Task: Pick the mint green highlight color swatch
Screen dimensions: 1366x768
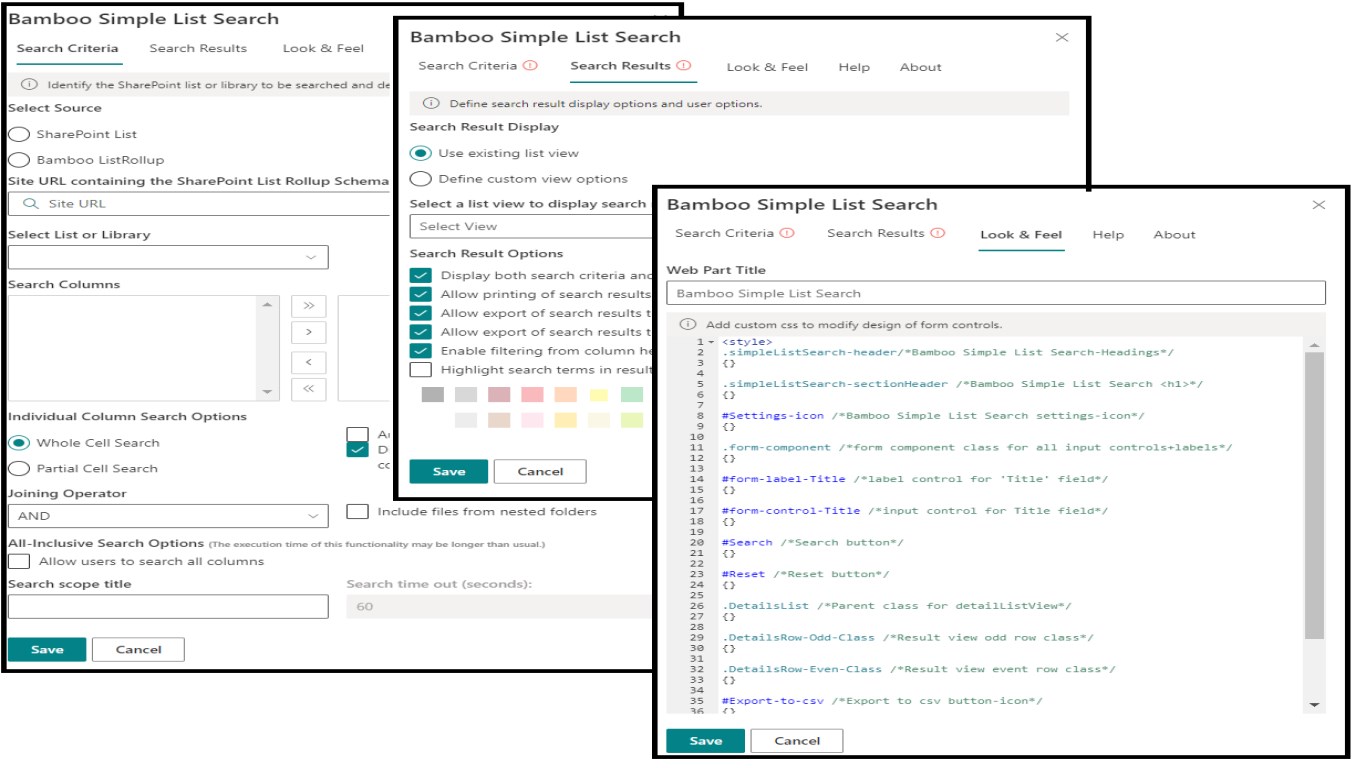Action: coord(631,395)
